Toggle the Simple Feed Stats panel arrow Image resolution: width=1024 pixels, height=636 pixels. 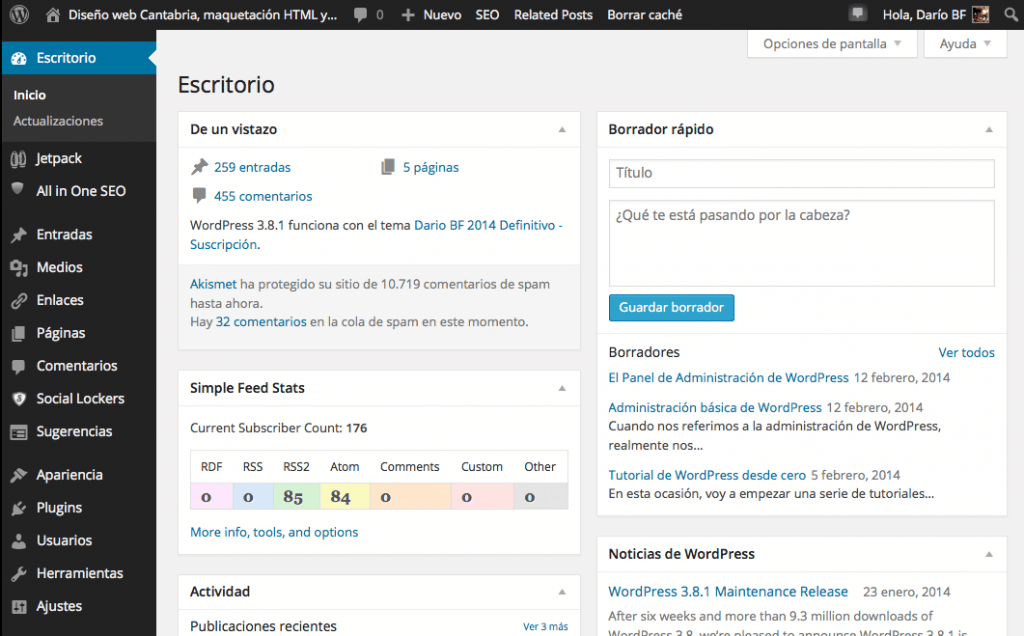tap(562, 388)
